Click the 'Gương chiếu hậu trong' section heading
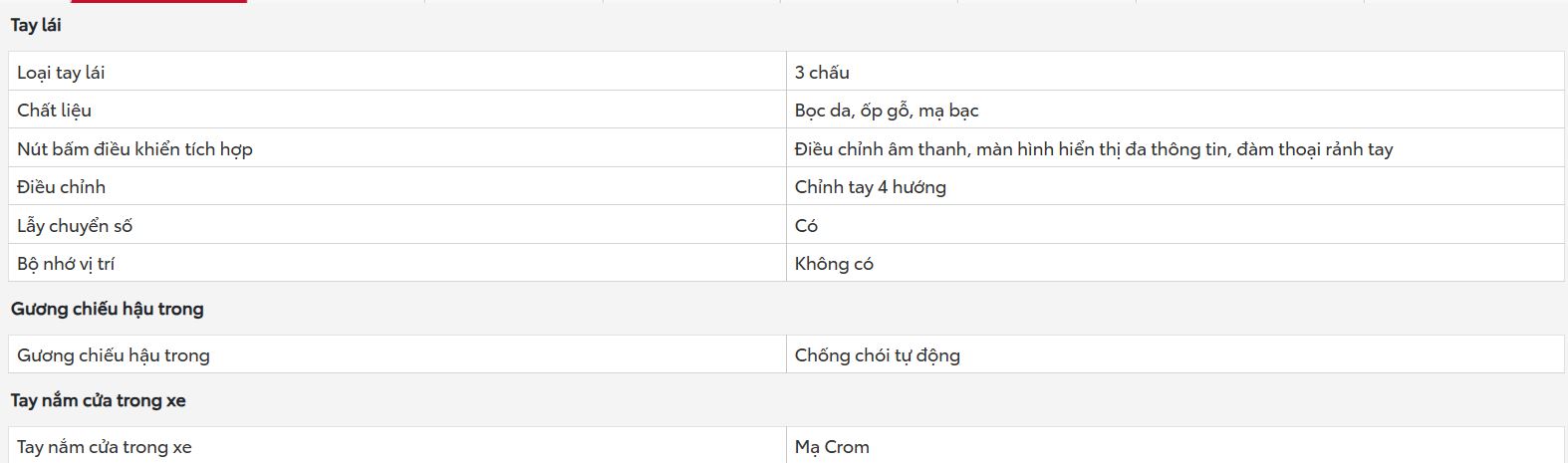Image resolution: width=1568 pixels, height=463 pixels. tap(108, 310)
